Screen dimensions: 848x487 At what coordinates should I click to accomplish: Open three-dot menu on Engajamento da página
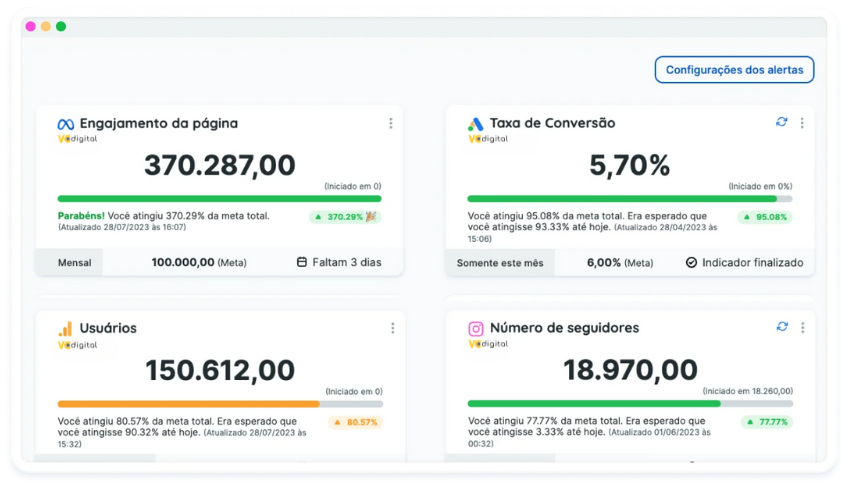click(390, 123)
